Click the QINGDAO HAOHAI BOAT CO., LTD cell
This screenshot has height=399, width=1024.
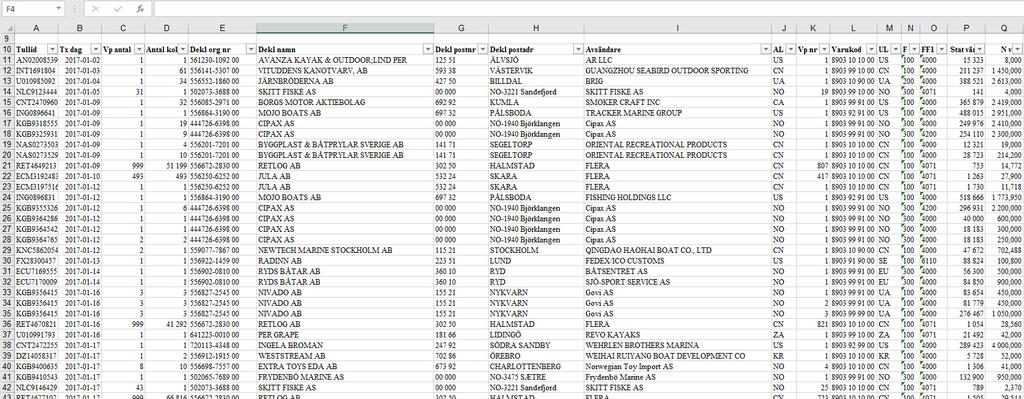click(x=677, y=250)
